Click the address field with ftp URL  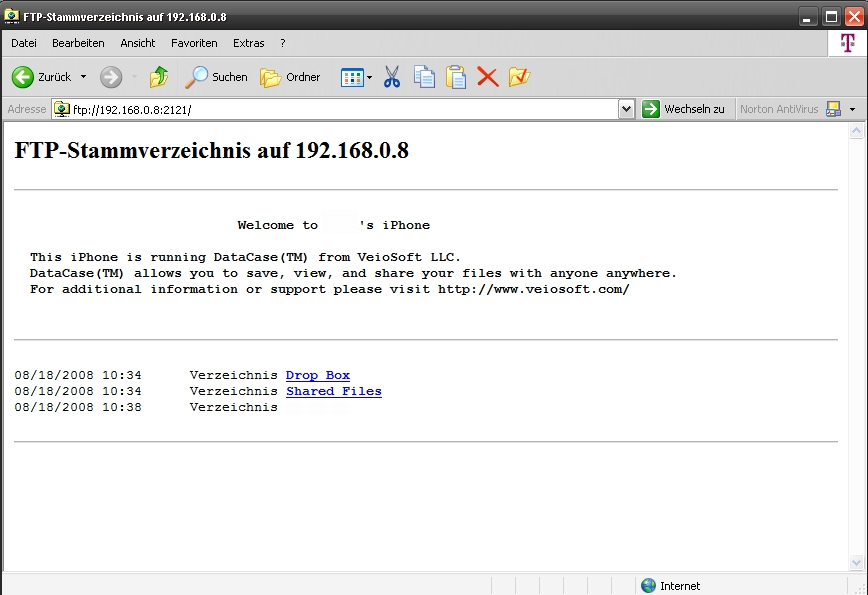[340, 109]
